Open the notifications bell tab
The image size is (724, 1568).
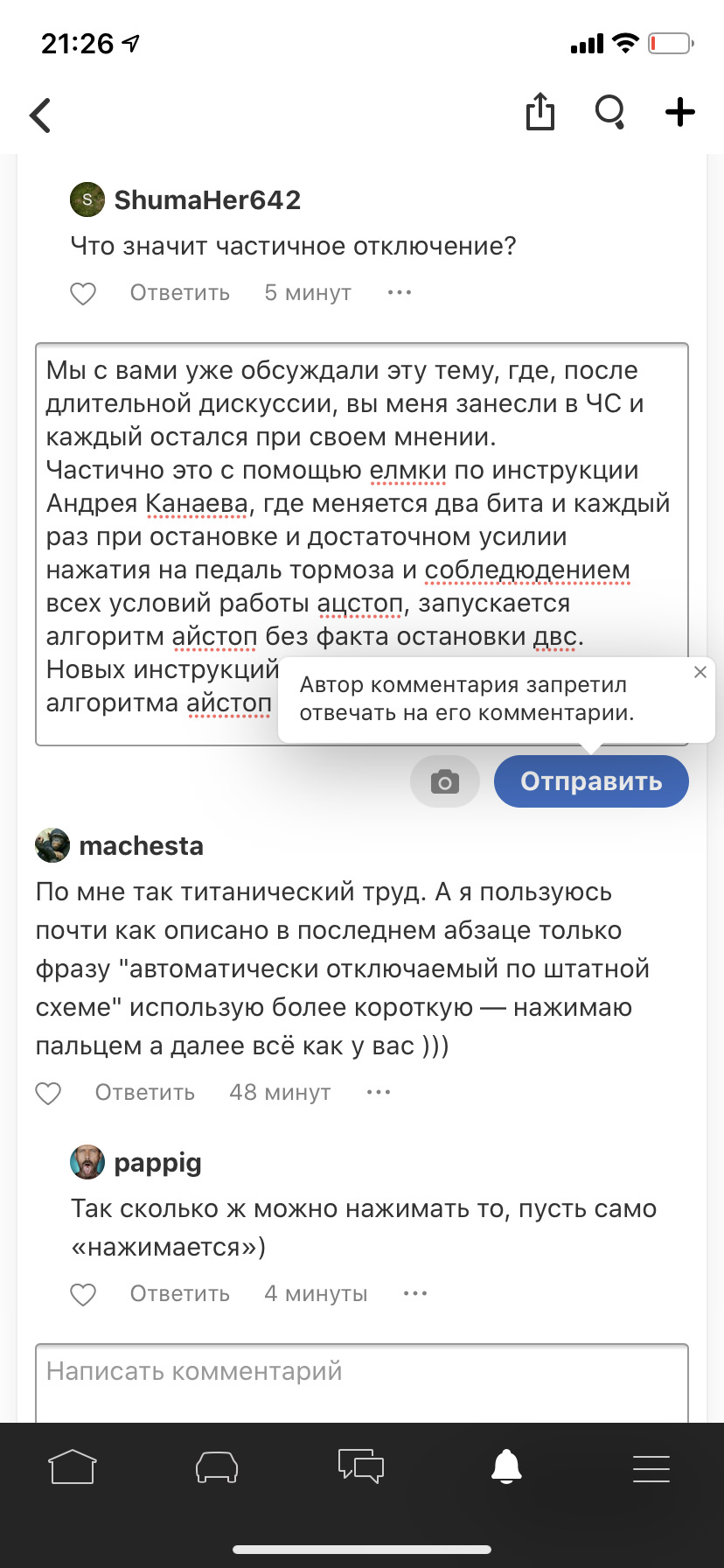coord(506,1467)
